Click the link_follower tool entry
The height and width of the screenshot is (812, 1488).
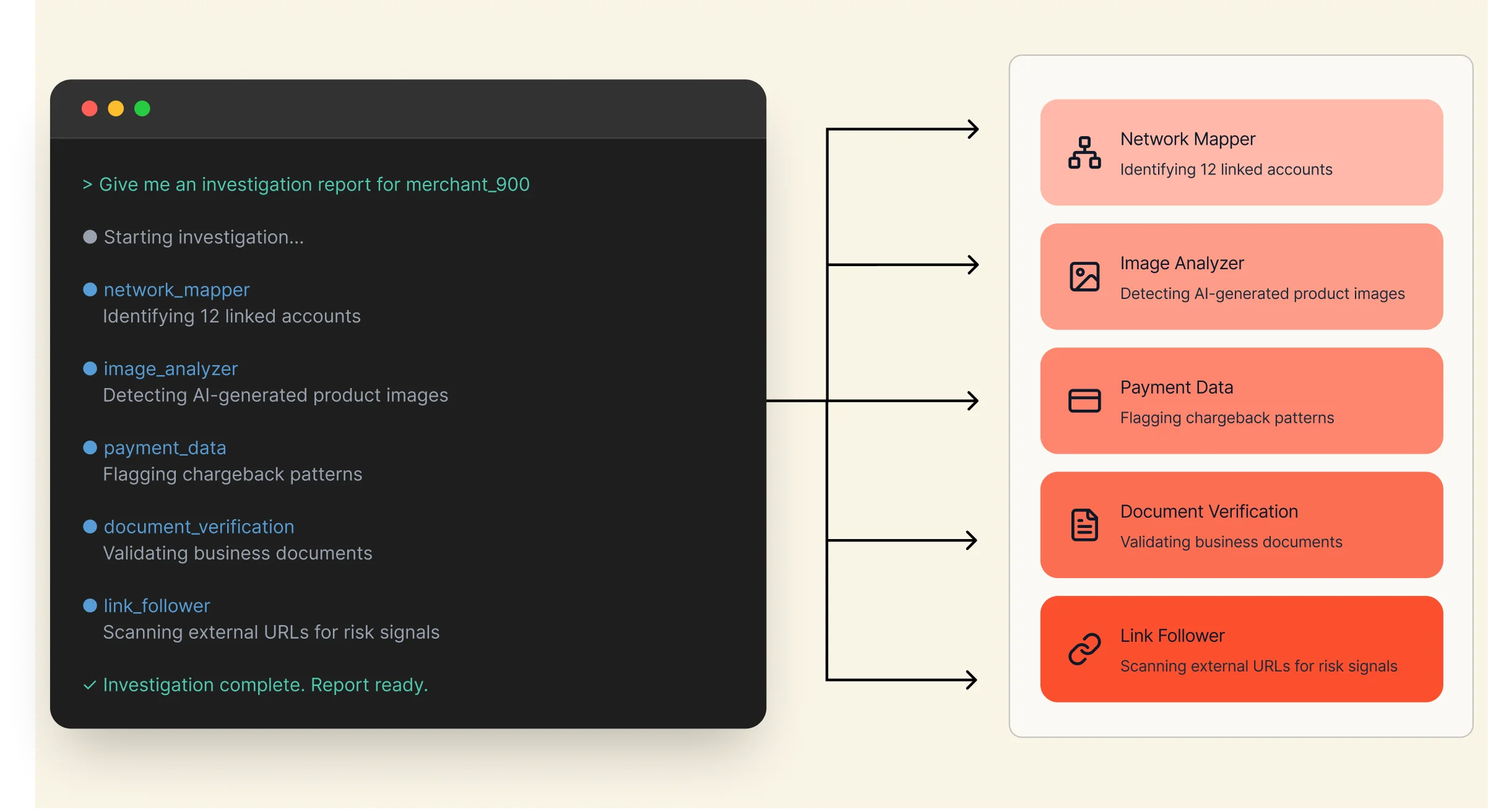tap(157, 606)
